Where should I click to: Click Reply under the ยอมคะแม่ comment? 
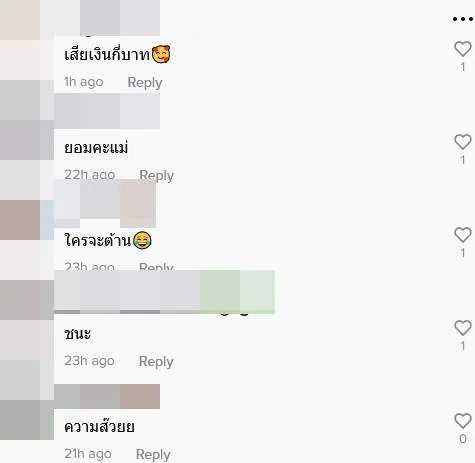point(156,175)
